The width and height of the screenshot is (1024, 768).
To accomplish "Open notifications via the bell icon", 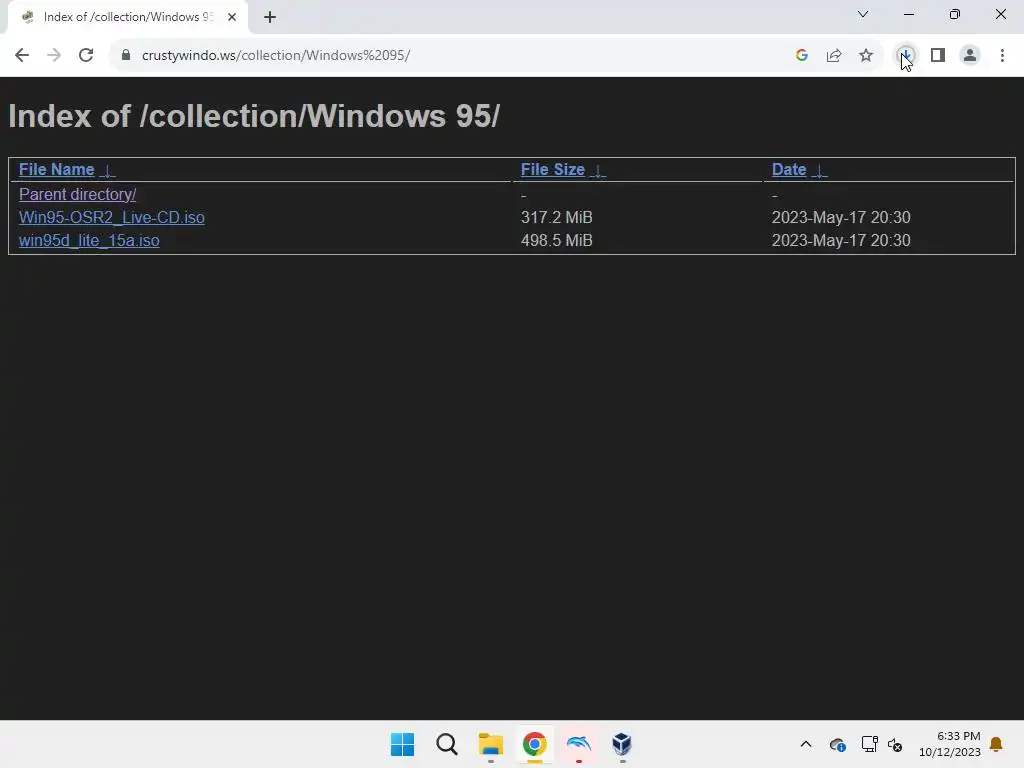I will [996, 744].
